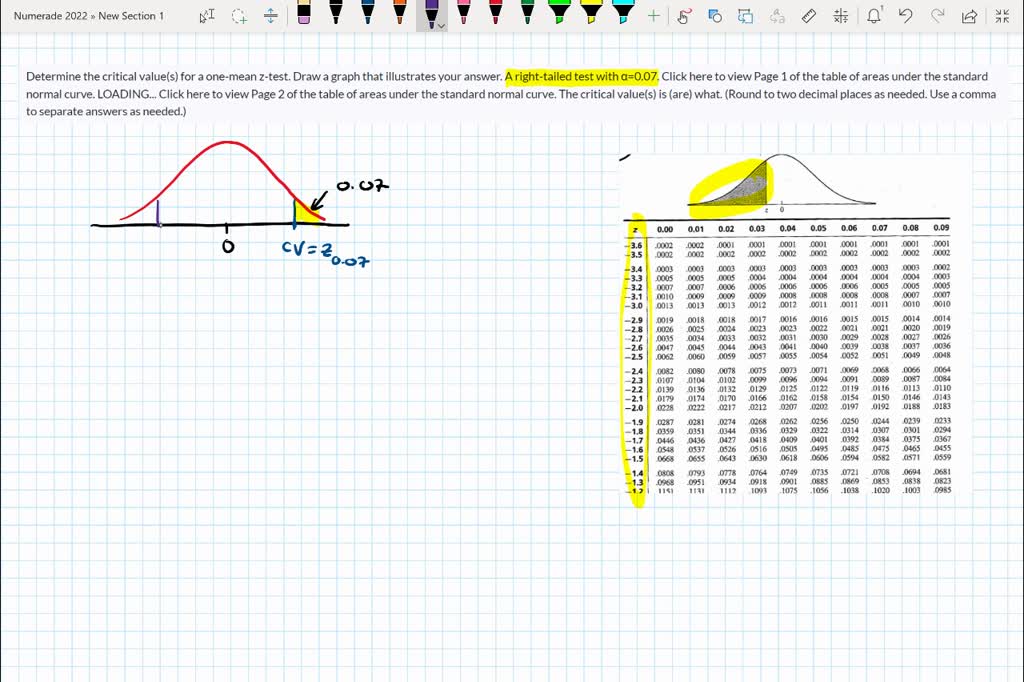The height and width of the screenshot is (682, 1024).
Task: Select the eraser tool
Action: [x=303, y=15]
